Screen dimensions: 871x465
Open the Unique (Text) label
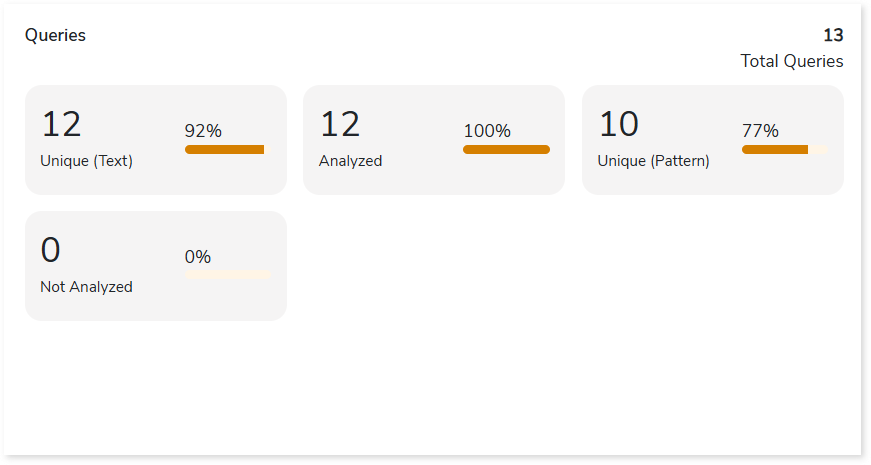click(x=86, y=161)
